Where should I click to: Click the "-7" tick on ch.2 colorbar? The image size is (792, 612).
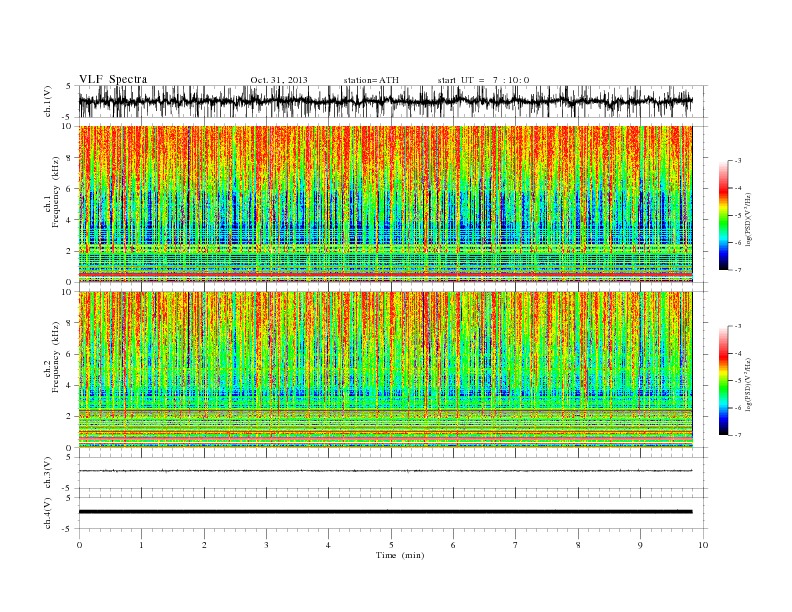[x=738, y=435]
